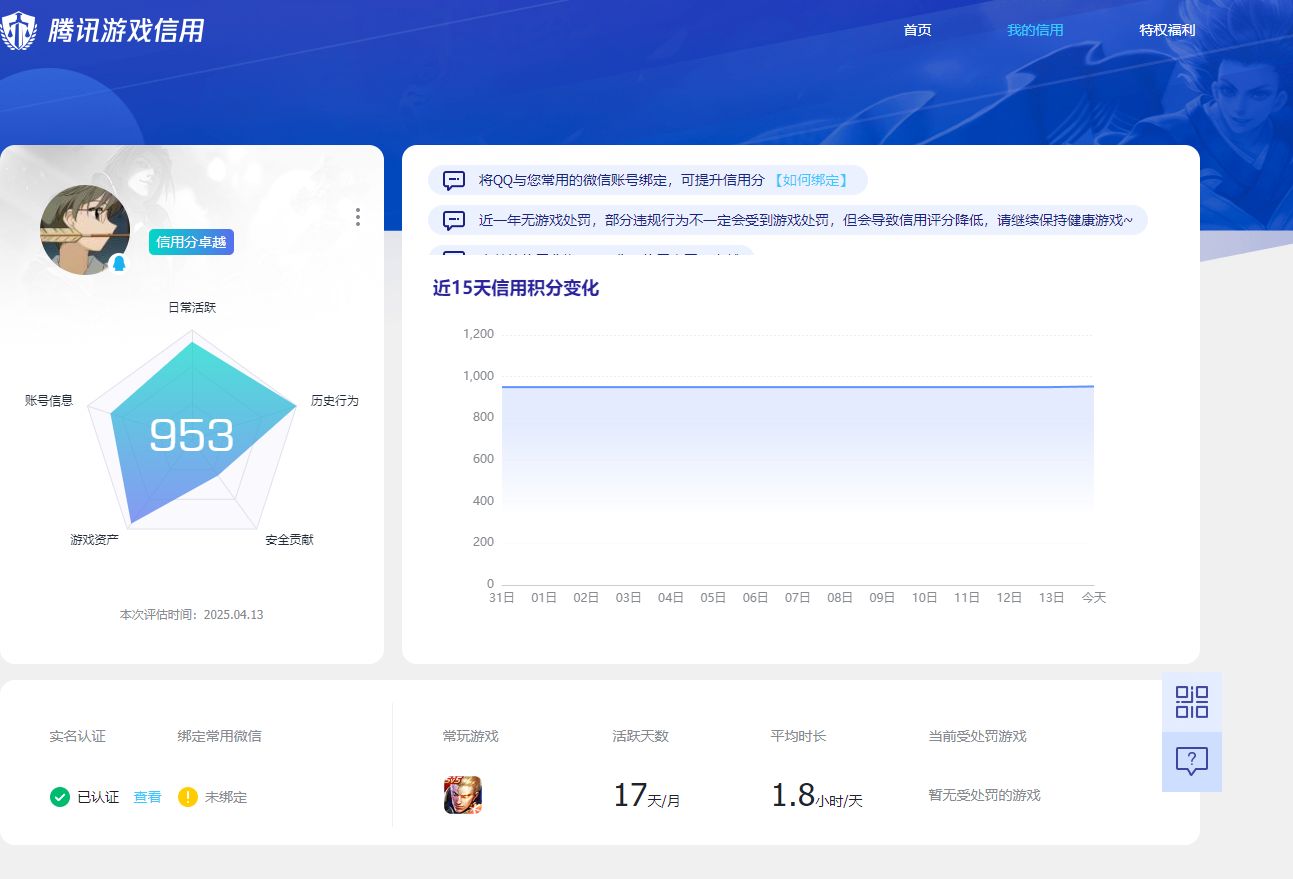Click the yellow 未绑定 warning icon
Screen dimensions: 1293x879
[x=188, y=797]
